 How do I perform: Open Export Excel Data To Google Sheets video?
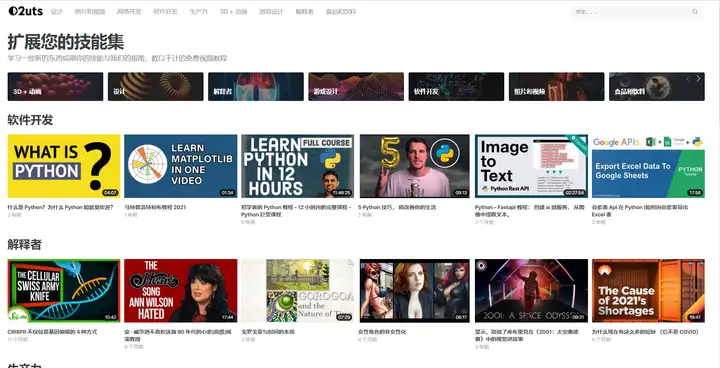coord(648,166)
